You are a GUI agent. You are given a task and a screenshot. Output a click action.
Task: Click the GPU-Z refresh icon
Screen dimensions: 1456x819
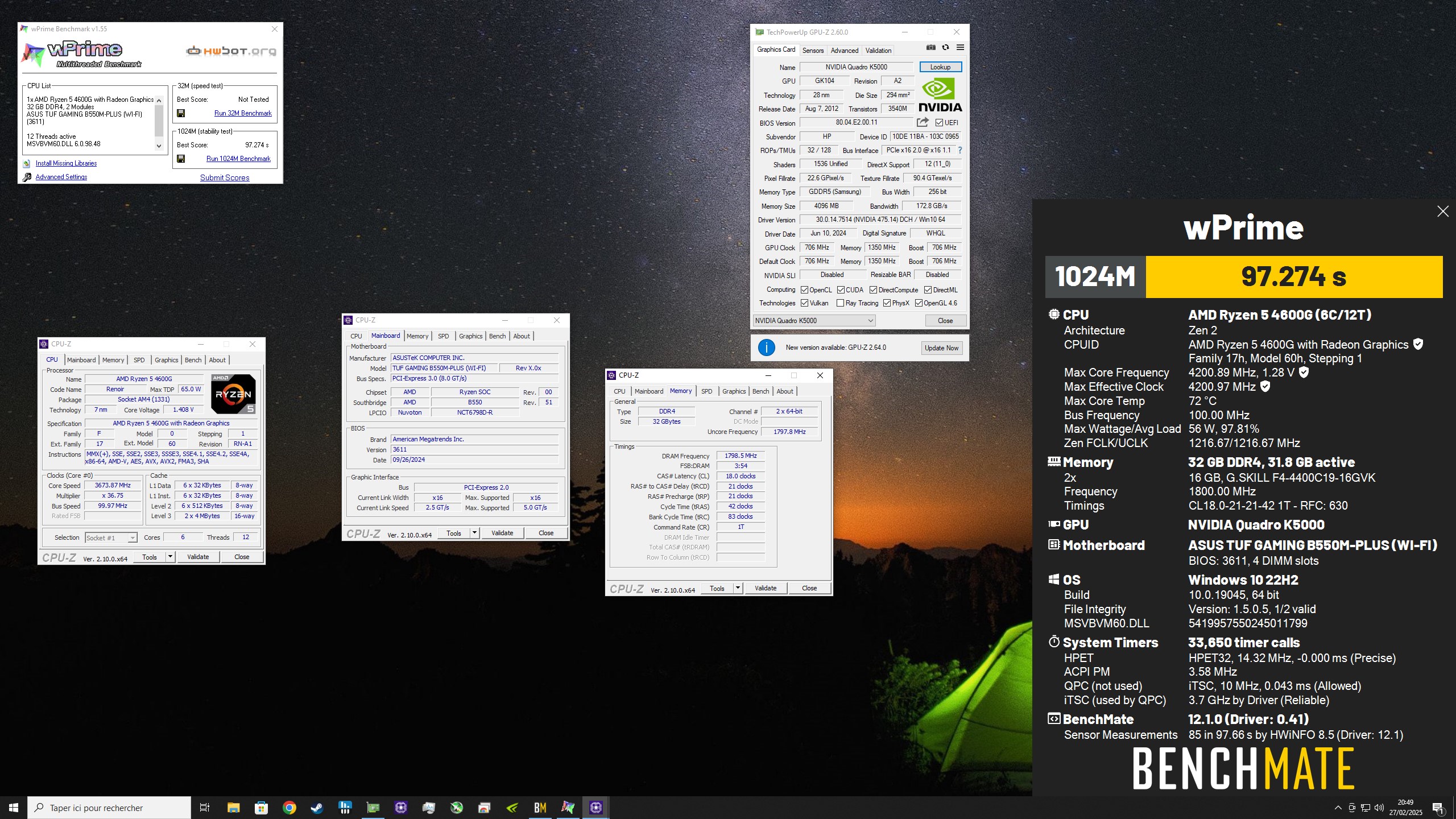point(945,48)
